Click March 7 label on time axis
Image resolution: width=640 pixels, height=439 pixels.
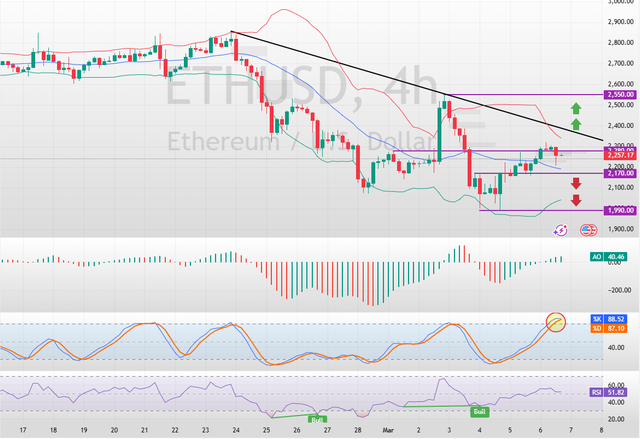(571, 430)
